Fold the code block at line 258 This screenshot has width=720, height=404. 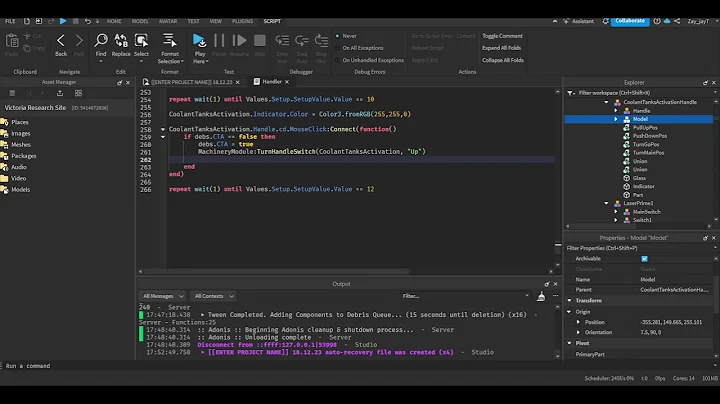(x=163, y=129)
